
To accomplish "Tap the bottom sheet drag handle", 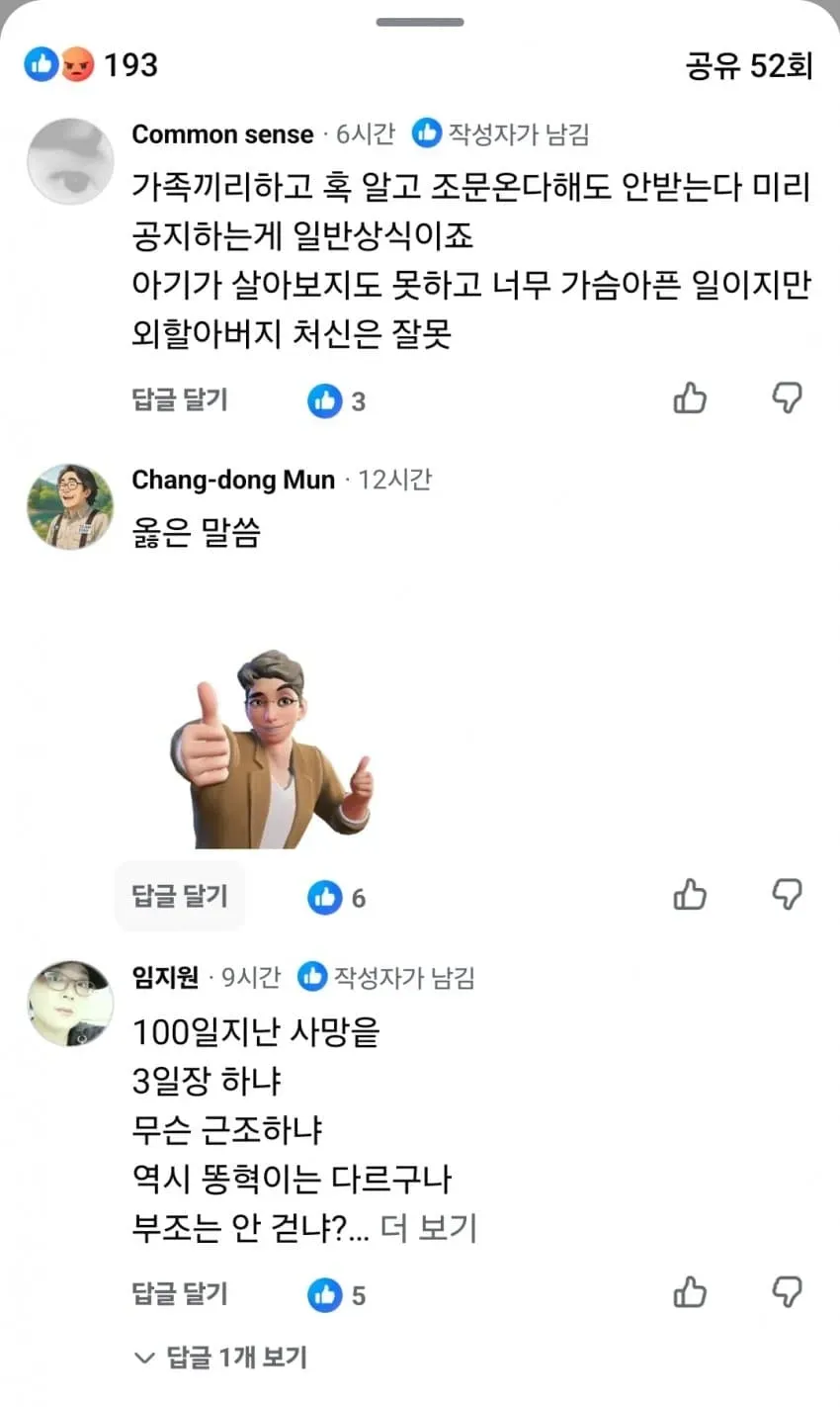I will [x=420, y=22].
